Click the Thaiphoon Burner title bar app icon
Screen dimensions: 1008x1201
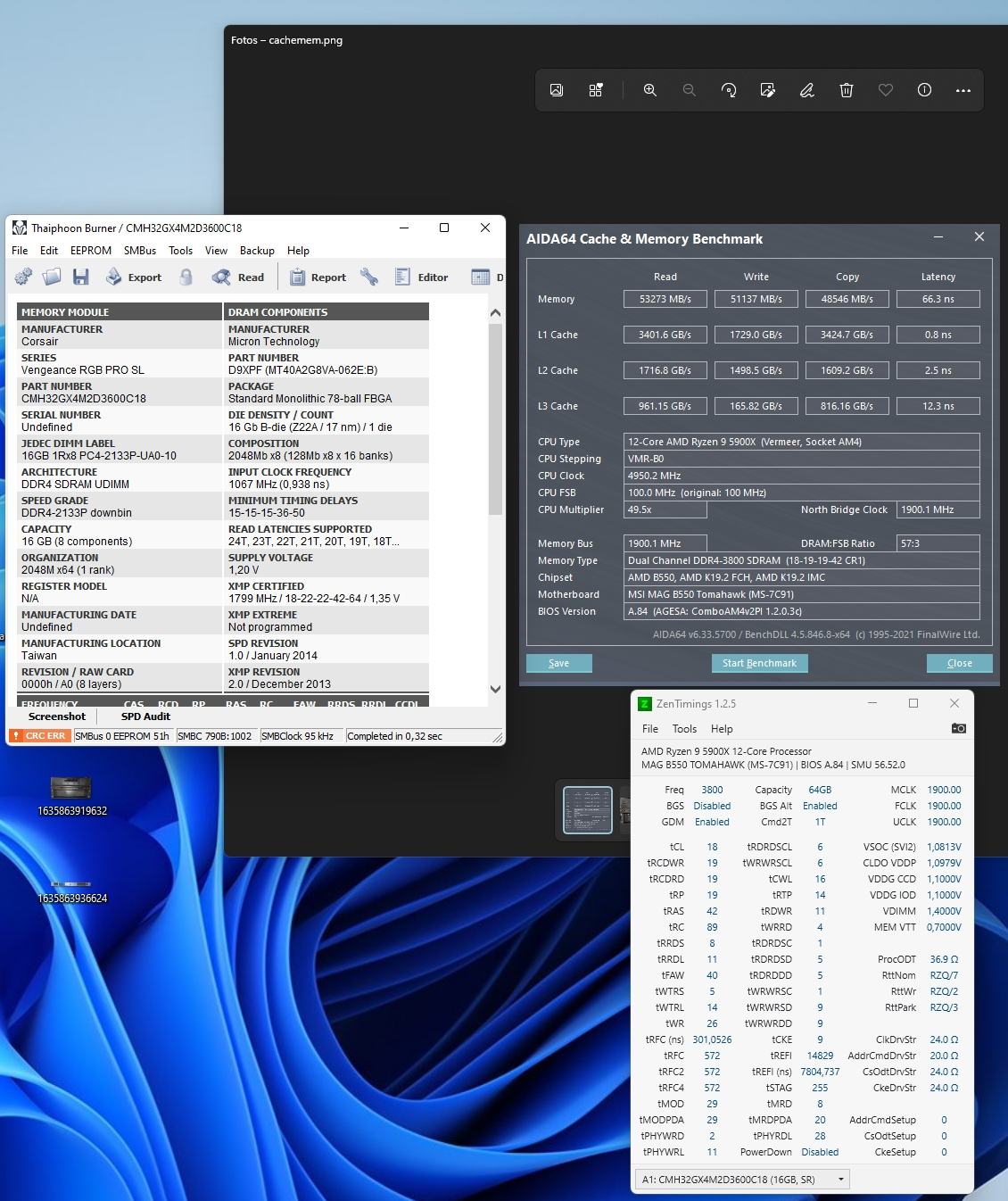(x=20, y=228)
